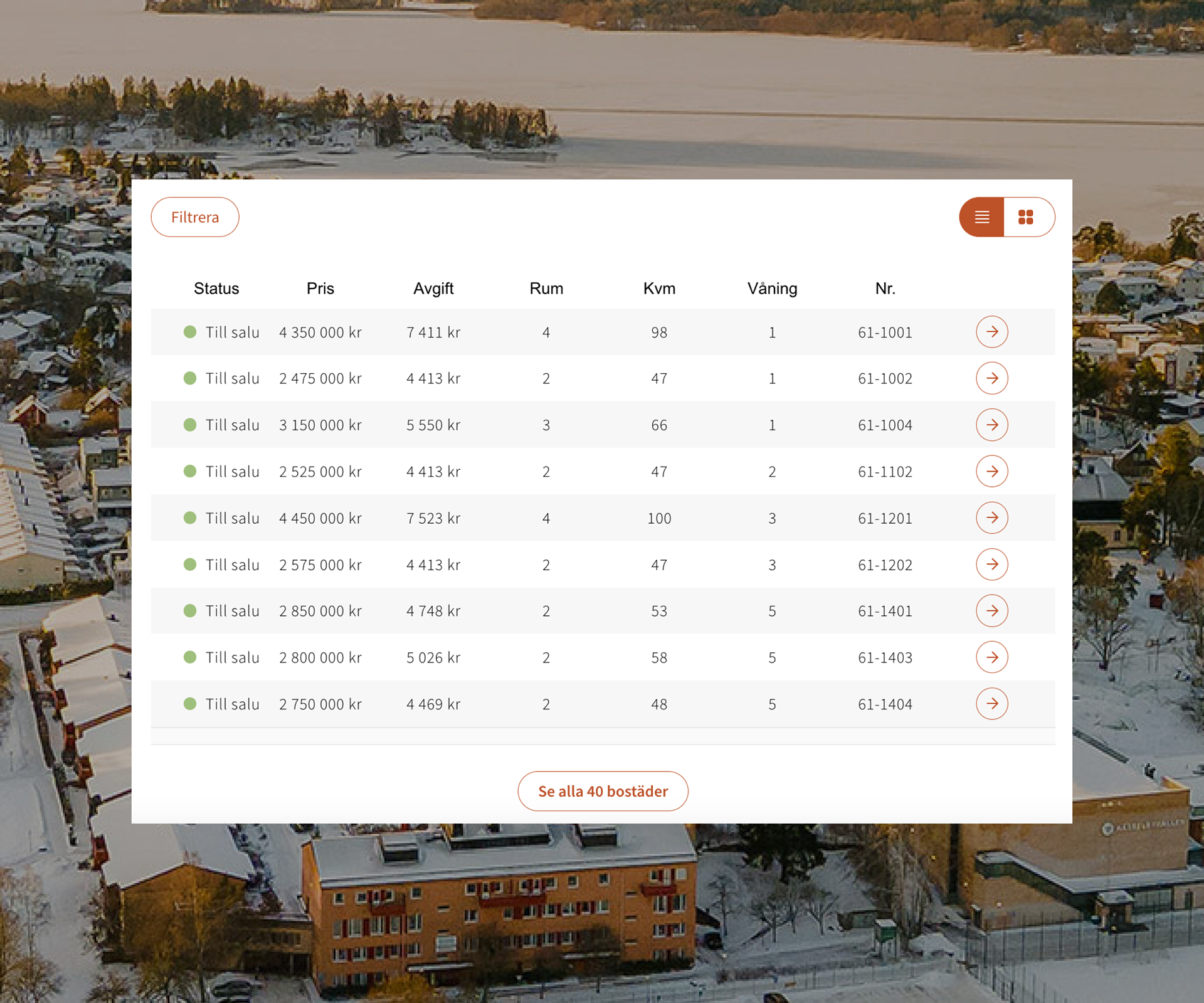The image size is (1204, 1003).
Task: Sort by Avgift column header
Action: (x=433, y=289)
